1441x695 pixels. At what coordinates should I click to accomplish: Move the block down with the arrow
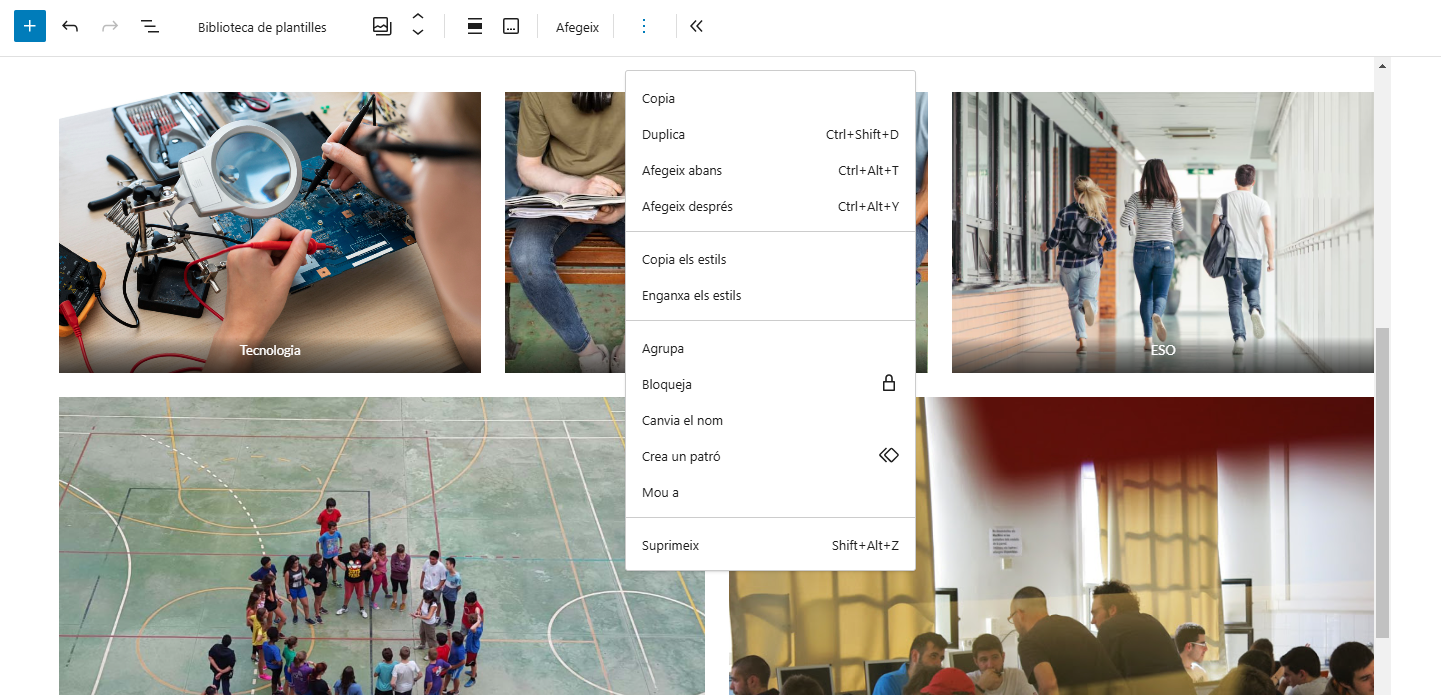[418, 34]
